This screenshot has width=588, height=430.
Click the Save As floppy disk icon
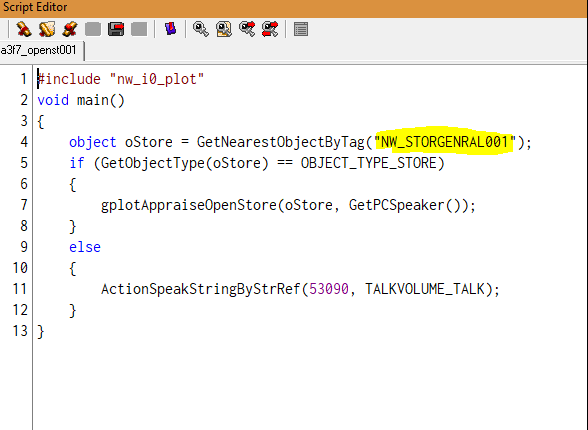[x=116, y=29]
